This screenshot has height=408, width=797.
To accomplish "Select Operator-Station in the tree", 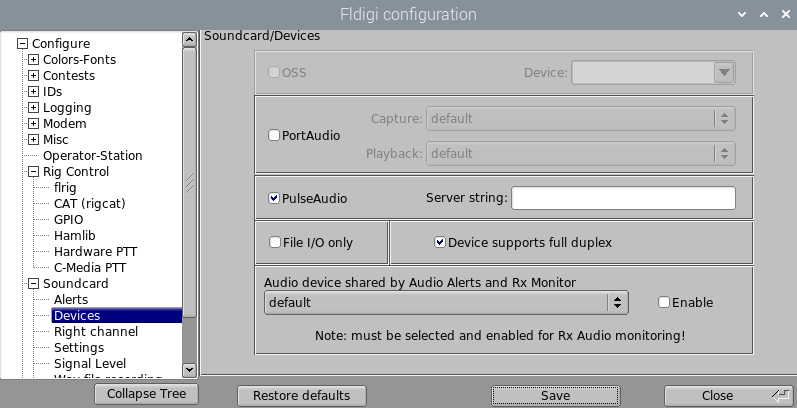I will (92, 156).
